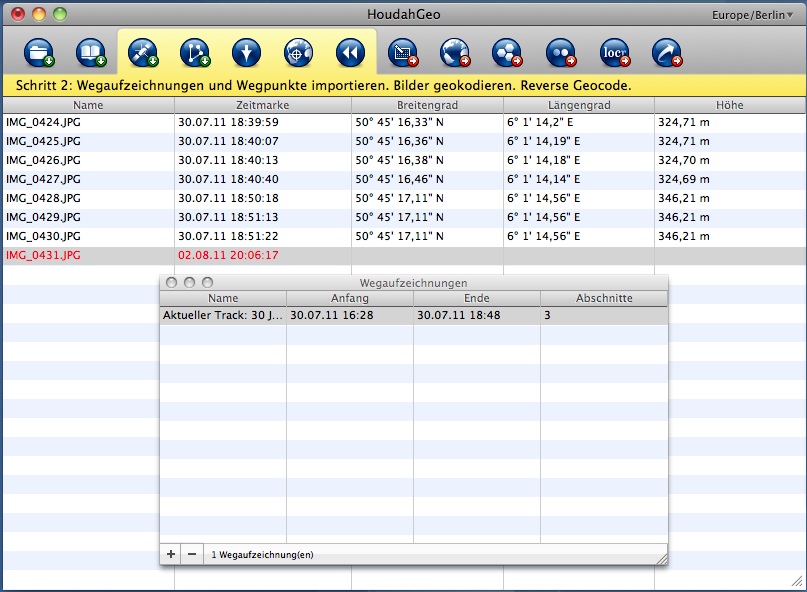Click altitude value 324,69 m
The image size is (807, 592).
pyautogui.click(x=683, y=179)
